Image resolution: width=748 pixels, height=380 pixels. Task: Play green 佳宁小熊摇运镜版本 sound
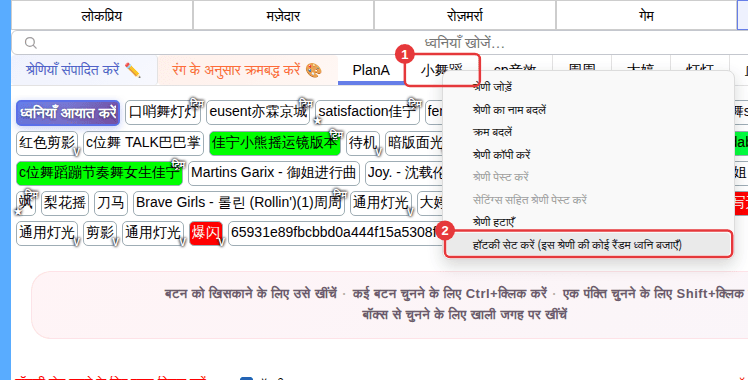point(275,143)
